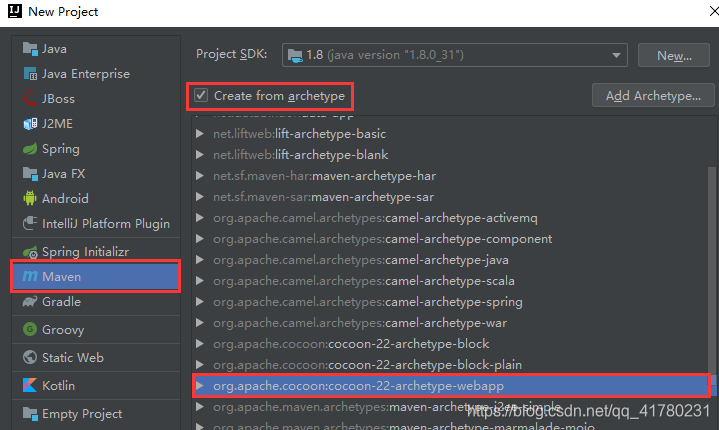Click the Static Web globe icon
The width and height of the screenshot is (719, 430).
[30, 358]
